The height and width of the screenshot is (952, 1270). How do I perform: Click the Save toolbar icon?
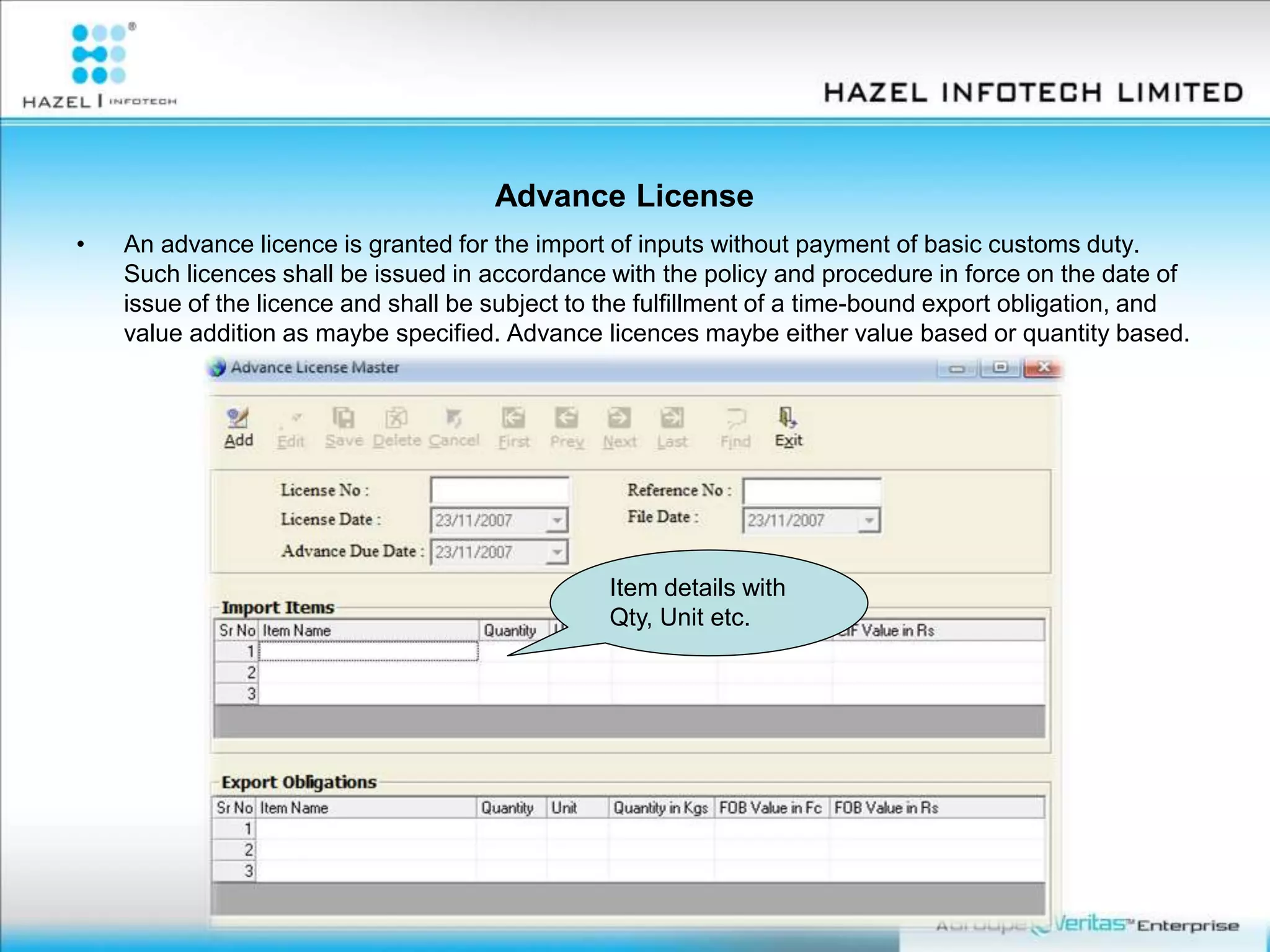(344, 428)
